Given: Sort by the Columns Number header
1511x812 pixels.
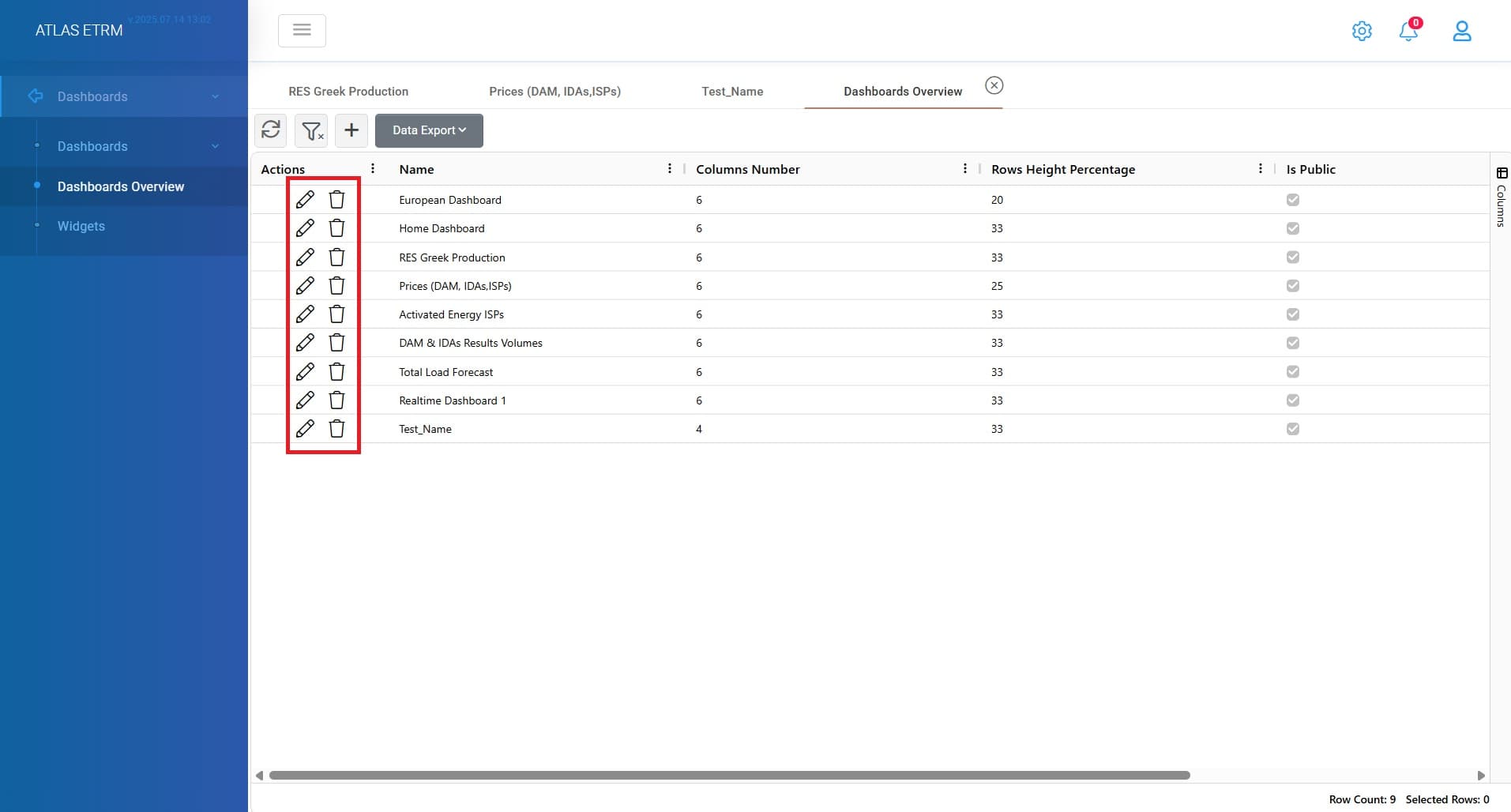Looking at the screenshot, I should 747,169.
